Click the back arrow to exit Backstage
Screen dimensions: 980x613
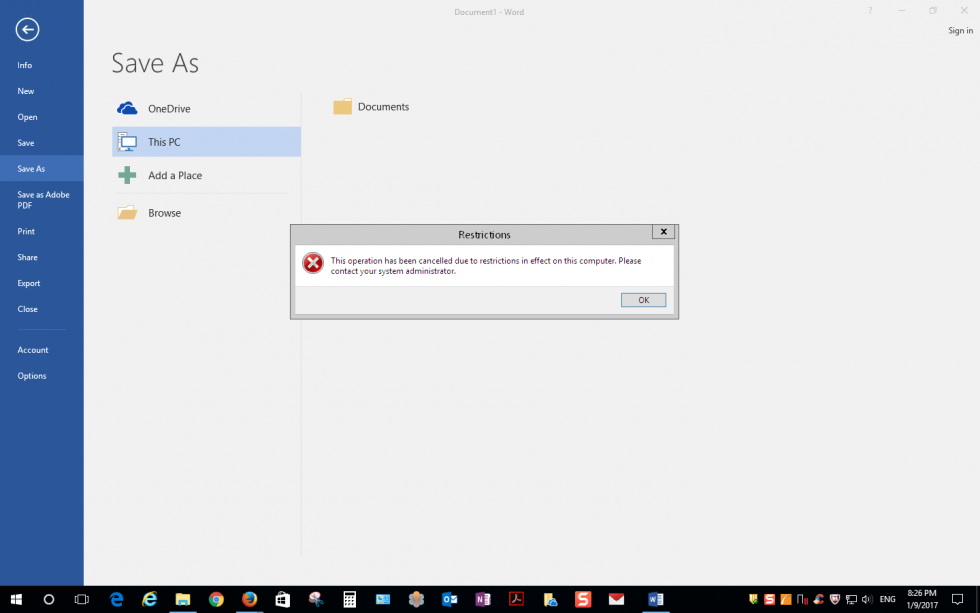(x=27, y=30)
